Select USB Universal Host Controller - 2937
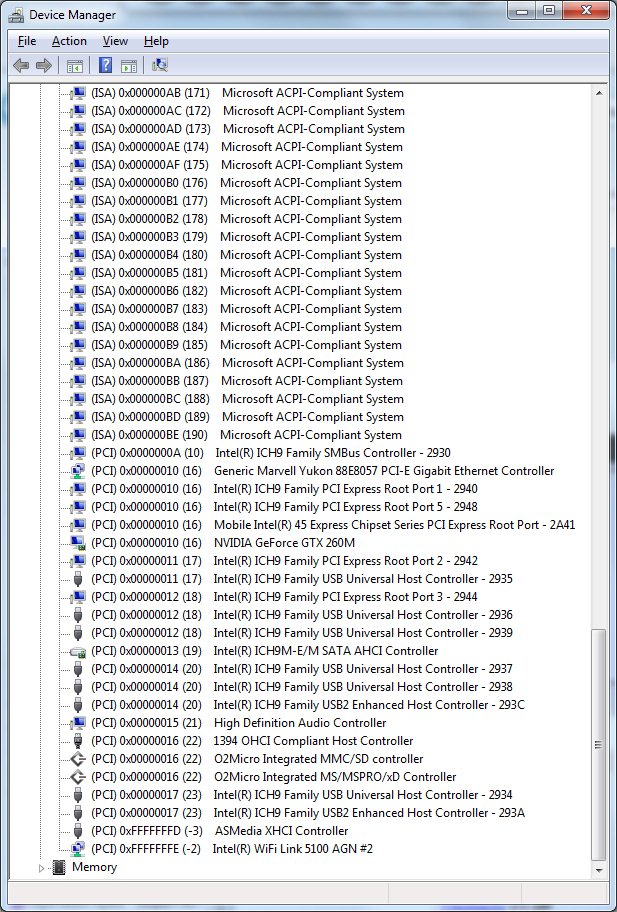Screen dimensions: 617x912 302,669
